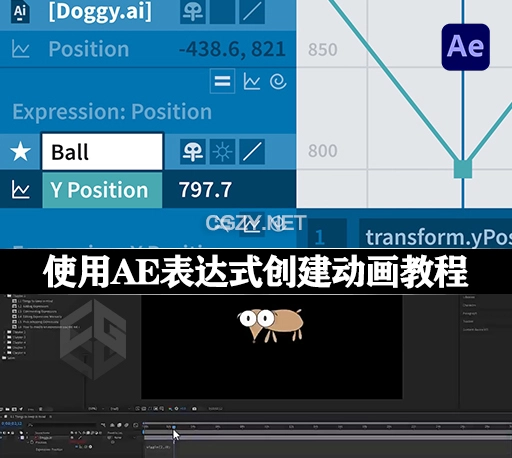512x458 pixels.
Task: Click the transform.yPos expression text
Action: [438, 237]
